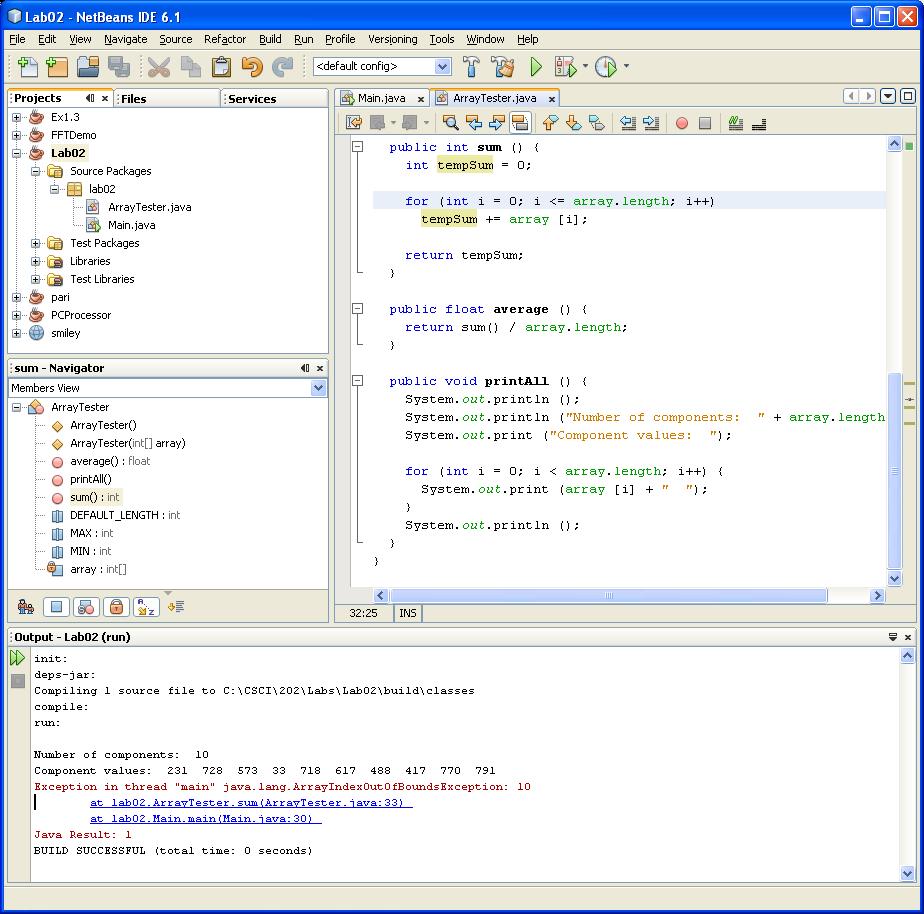Open the Members View combo box
Screen dimensions: 924x914
169,388
